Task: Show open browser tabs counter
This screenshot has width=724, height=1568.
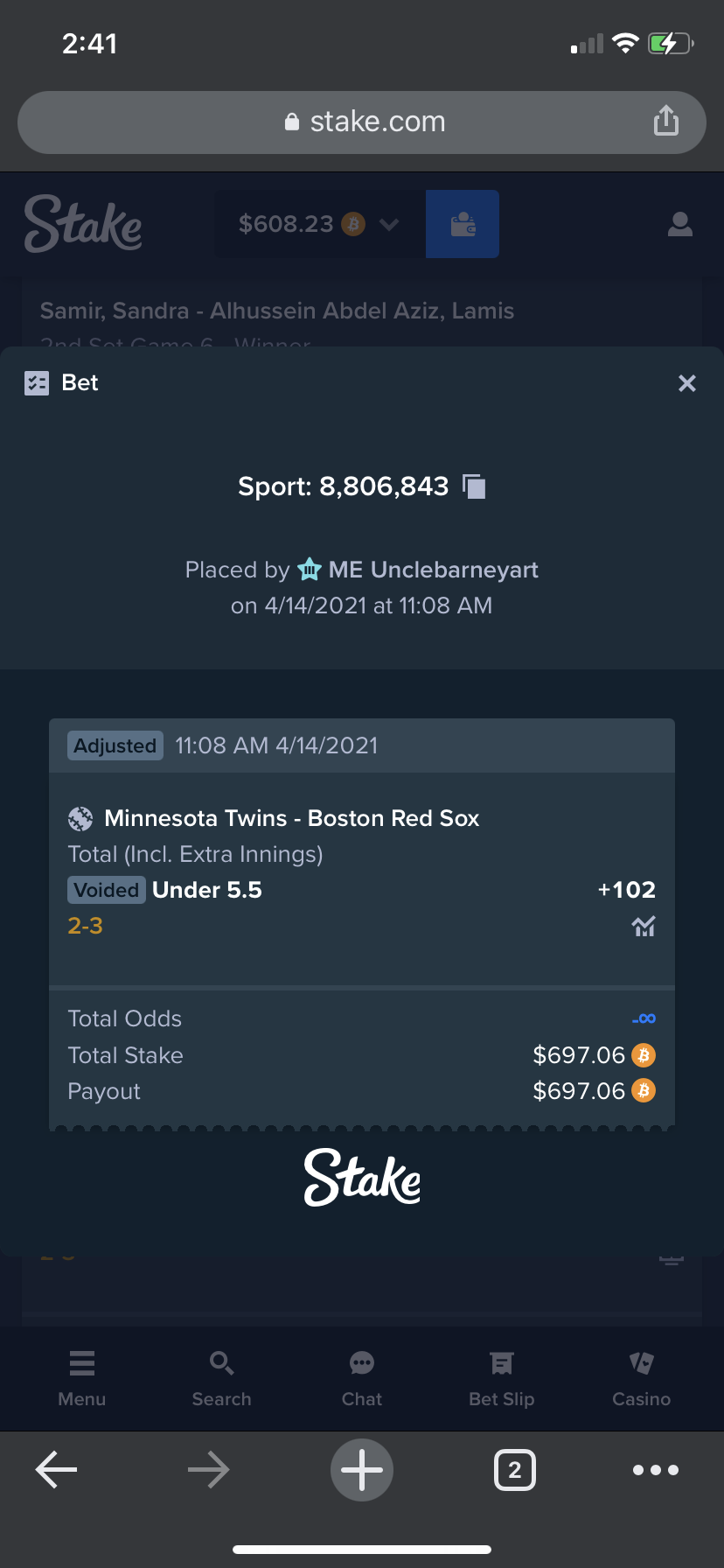Action: 515,1470
